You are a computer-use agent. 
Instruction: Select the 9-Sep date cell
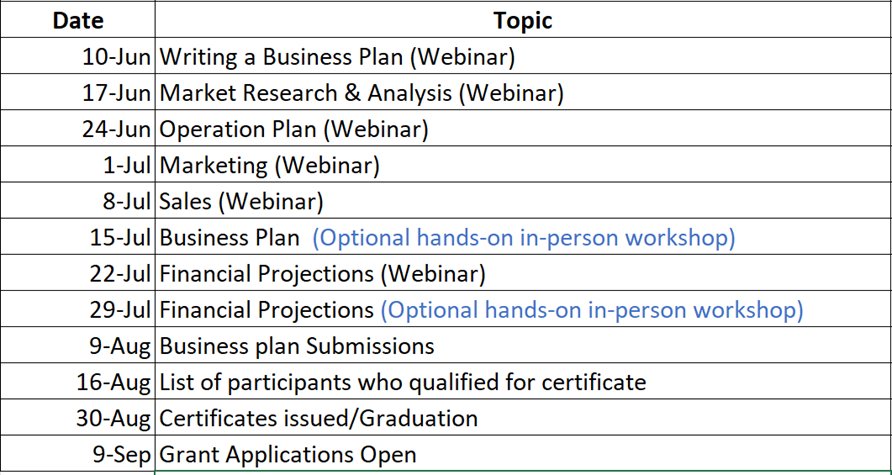122,454
